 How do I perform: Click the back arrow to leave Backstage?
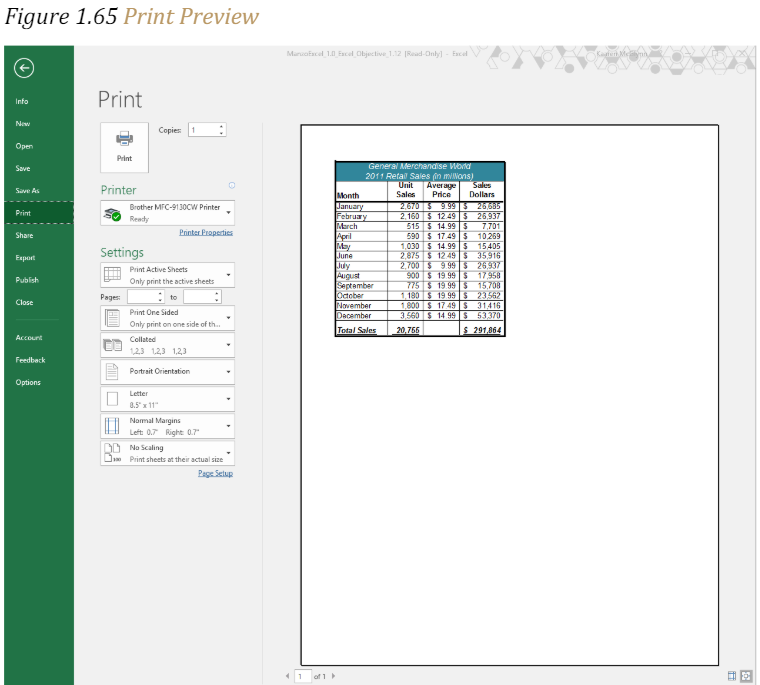point(24,68)
